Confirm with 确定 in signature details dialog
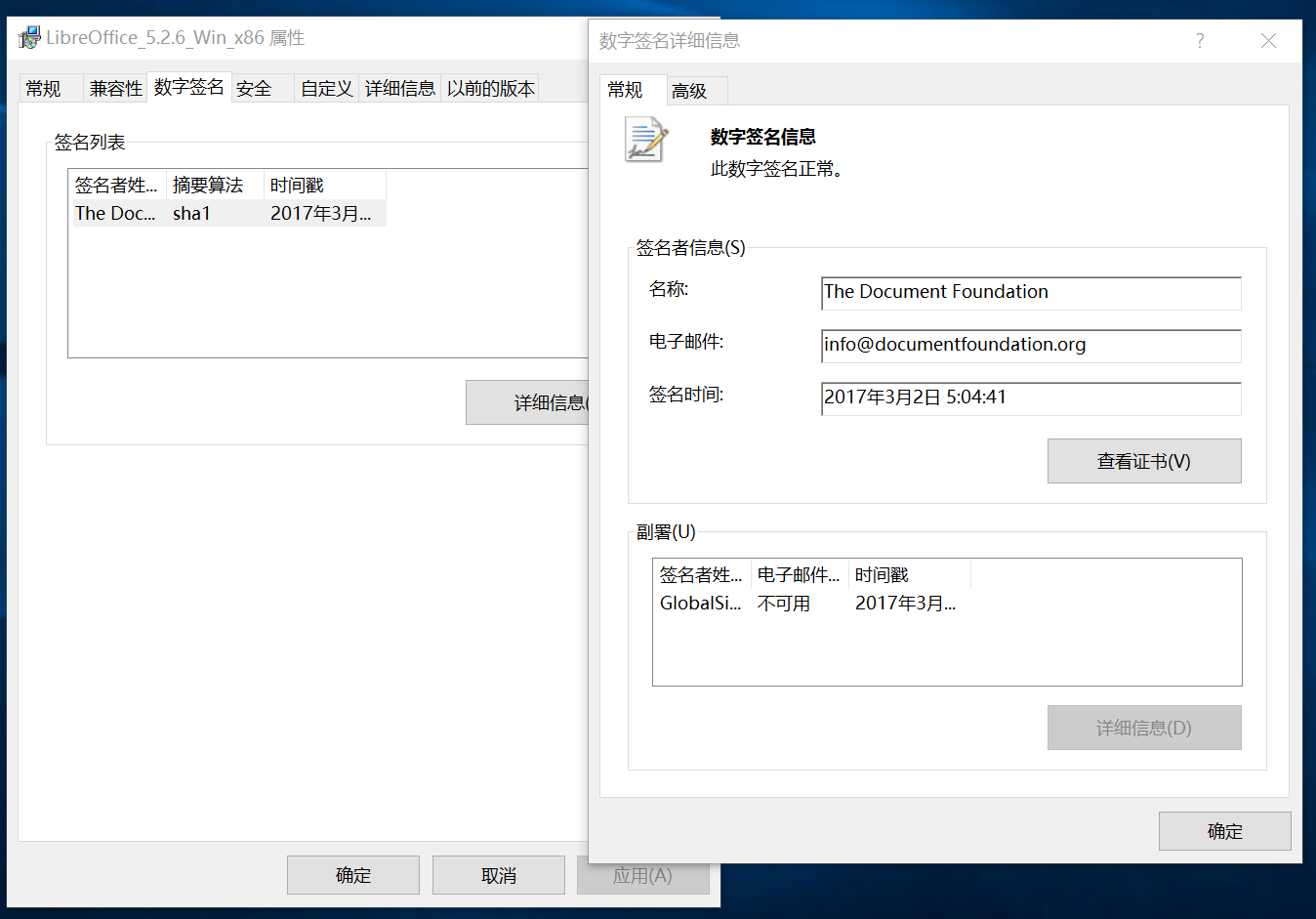Image resolution: width=1316 pixels, height=919 pixels. 1225,831
